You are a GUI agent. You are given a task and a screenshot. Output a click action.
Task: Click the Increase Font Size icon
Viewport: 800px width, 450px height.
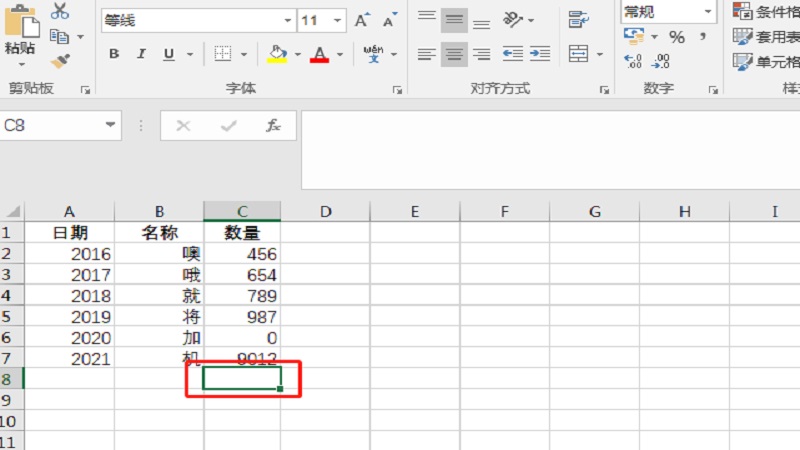[362, 20]
